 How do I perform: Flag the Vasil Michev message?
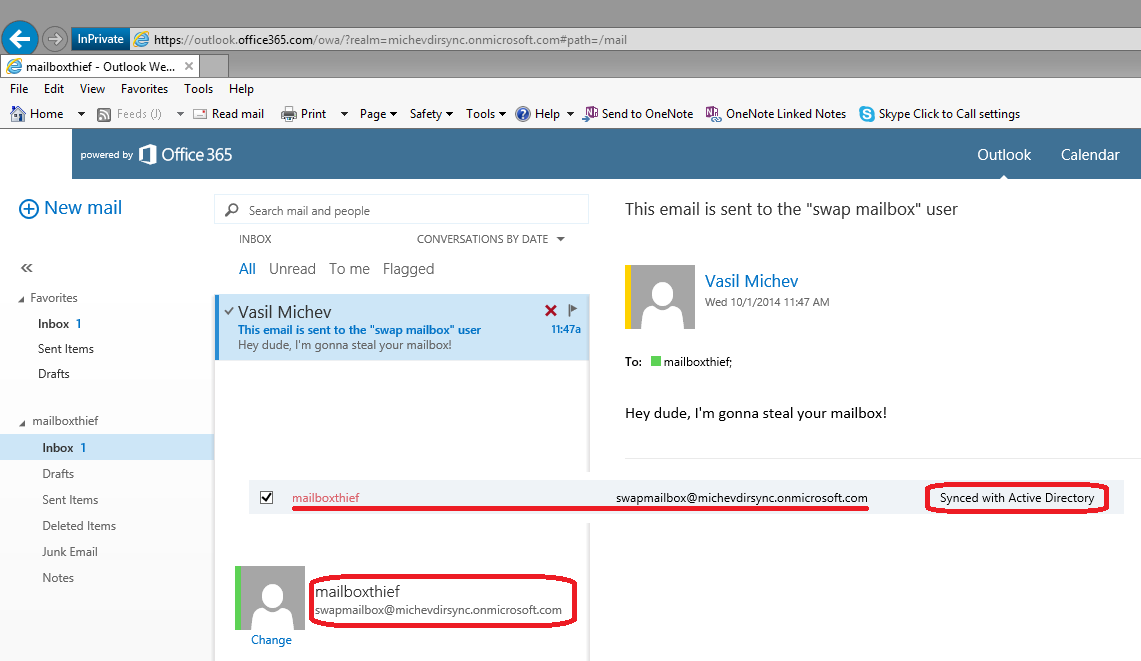pos(573,311)
